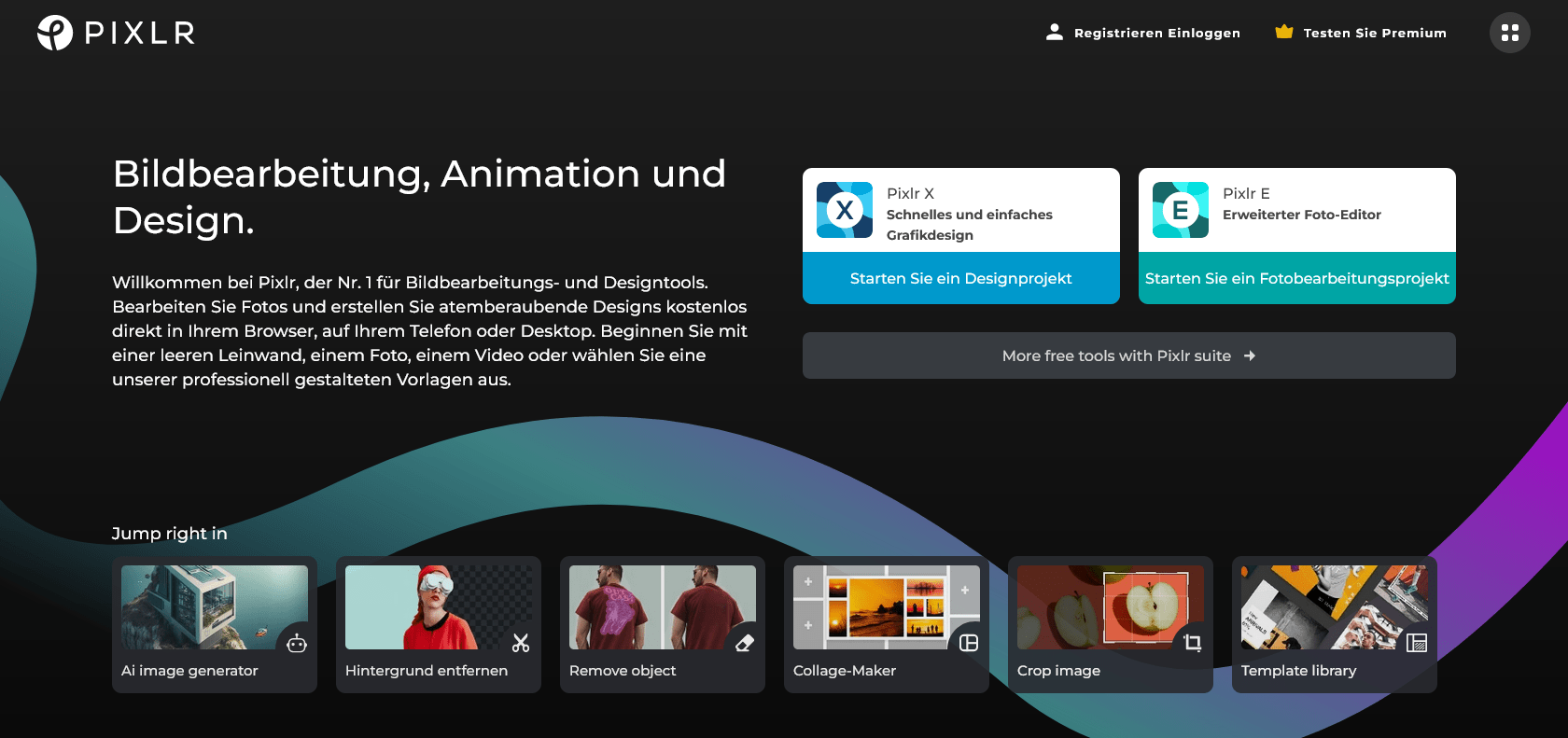The image size is (1568, 738).
Task: Click the Willkommen bei Pixlr paragraph
Action: 429,331
